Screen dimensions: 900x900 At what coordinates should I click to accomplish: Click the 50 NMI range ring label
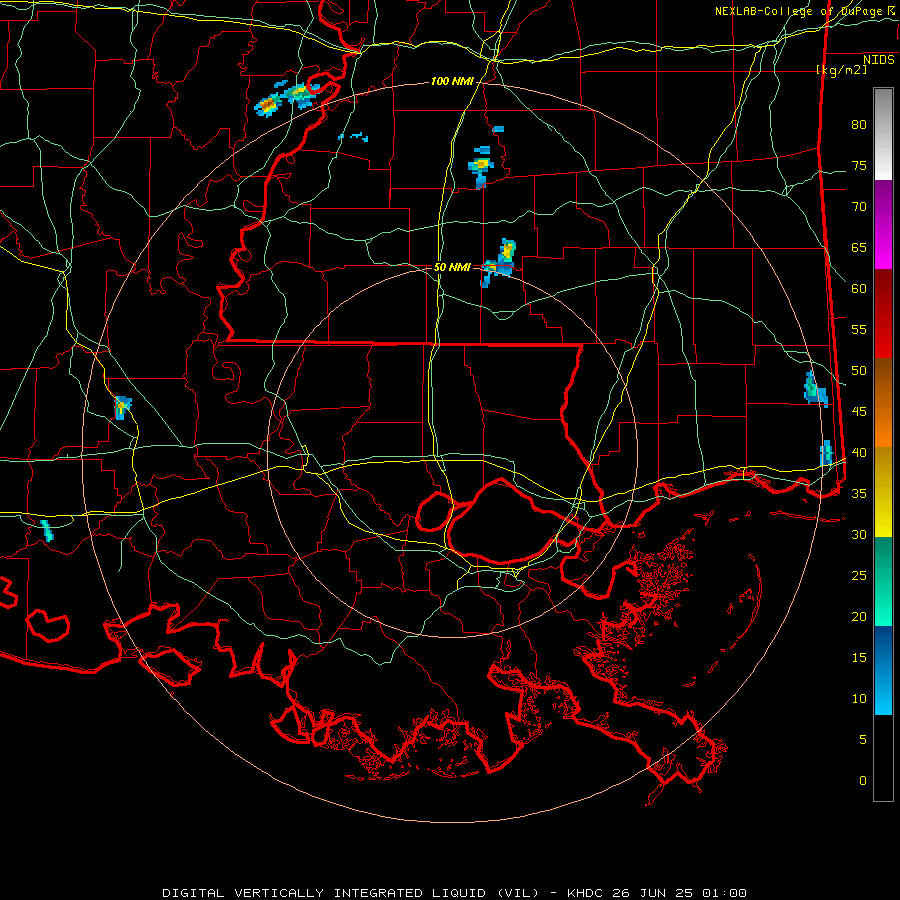pos(452,267)
